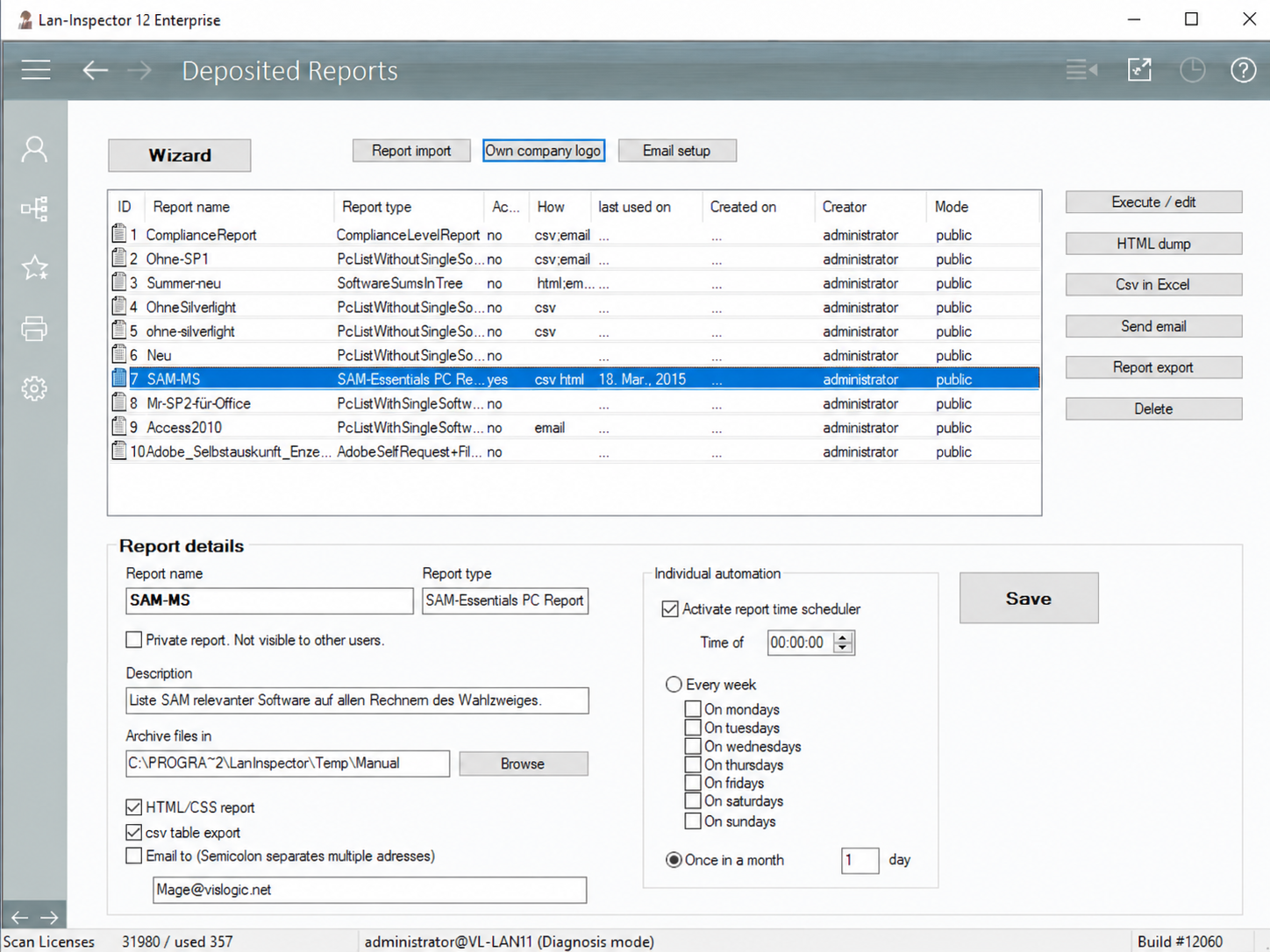Click the document icon of ohne-silverlight row

coord(119,330)
